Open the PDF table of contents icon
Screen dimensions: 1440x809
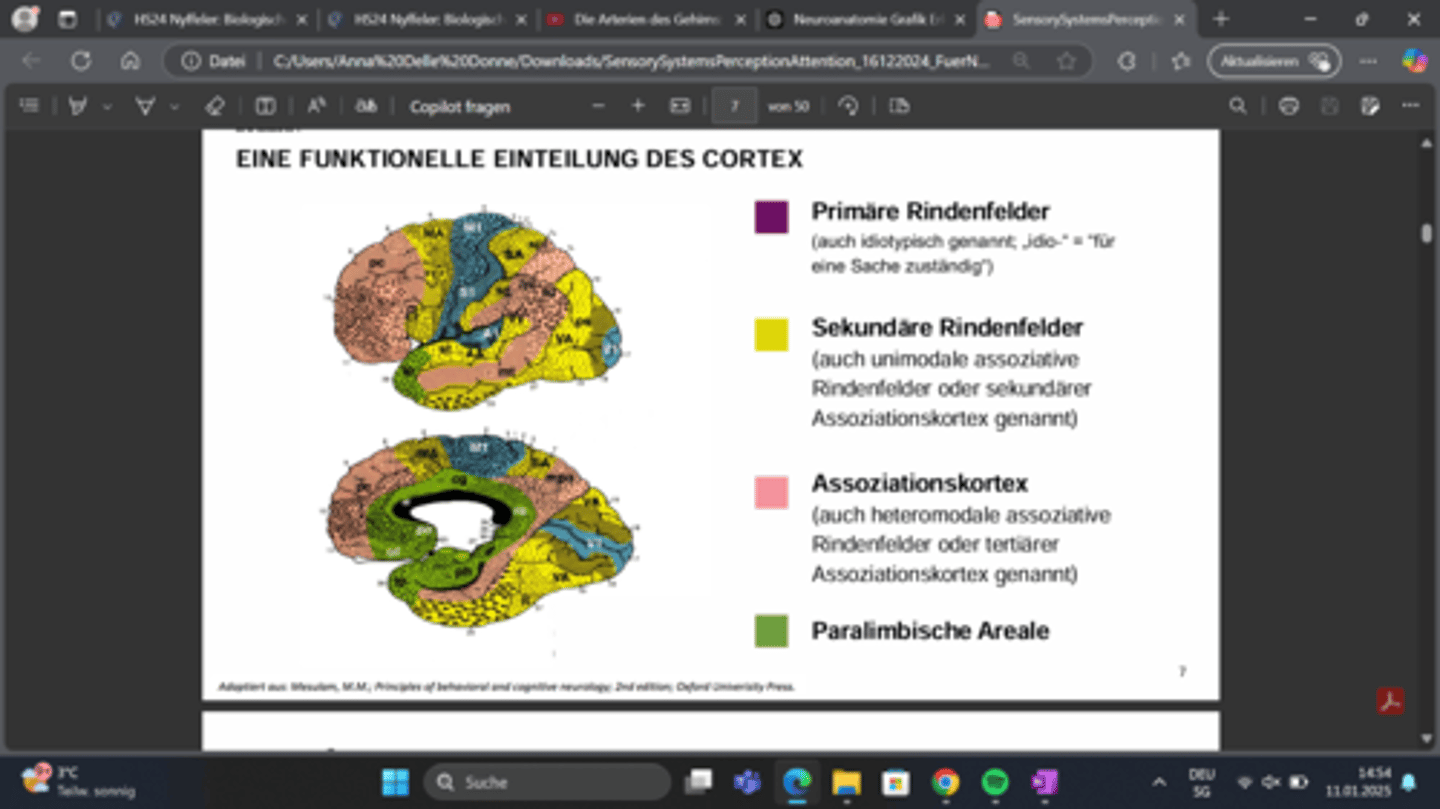click(x=30, y=106)
